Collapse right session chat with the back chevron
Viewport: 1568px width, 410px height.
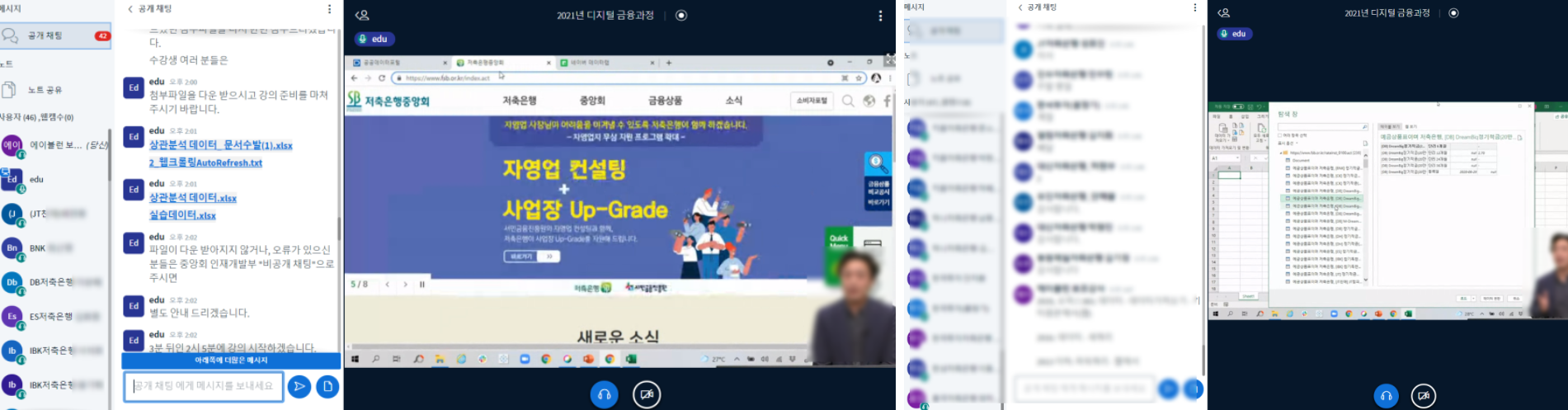click(1020, 7)
